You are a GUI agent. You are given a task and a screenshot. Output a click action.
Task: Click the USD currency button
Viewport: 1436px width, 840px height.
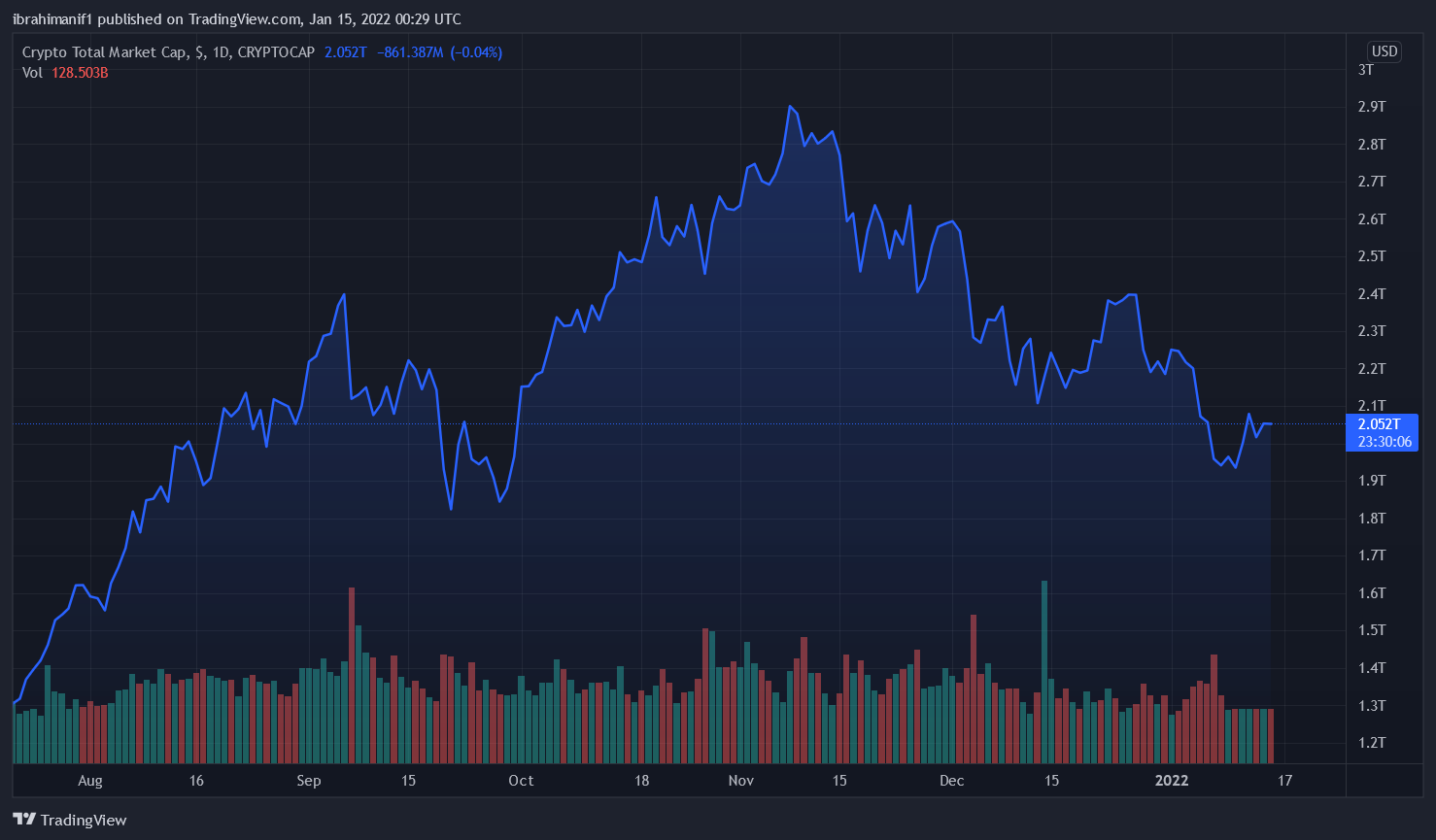tap(1385, 51)
